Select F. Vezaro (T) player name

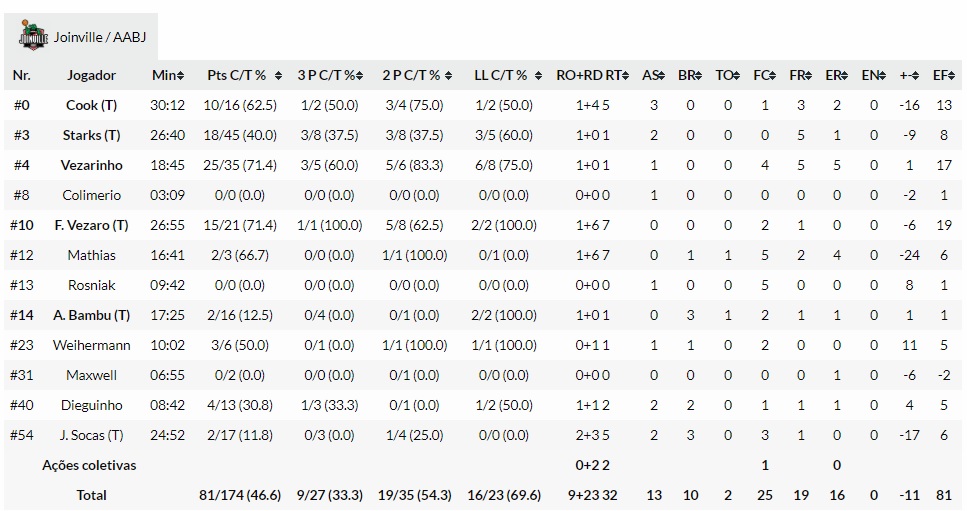[92, 225]
